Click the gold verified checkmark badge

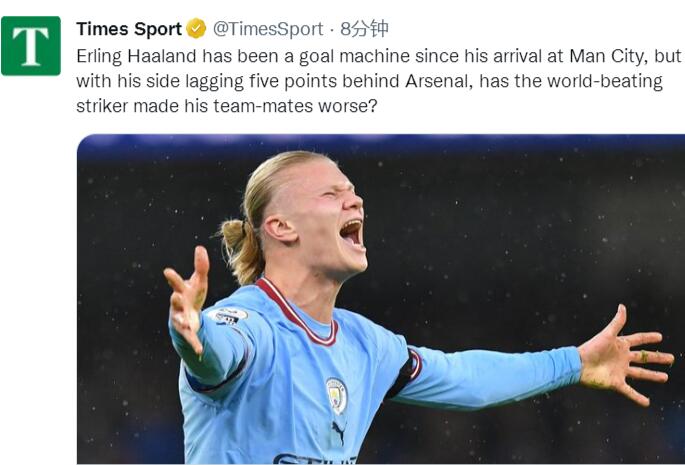coord(196,29)
